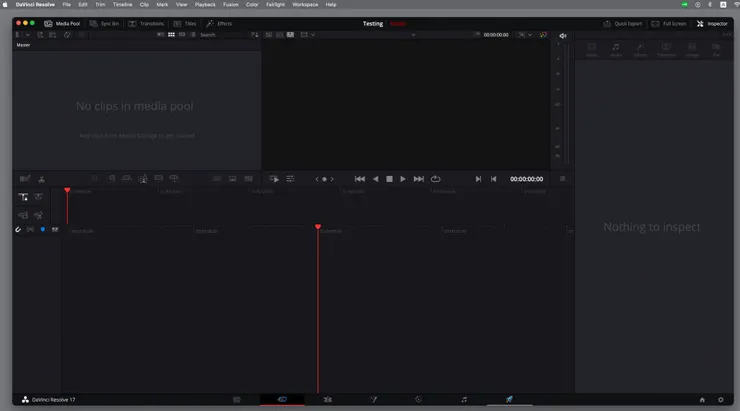Jump to previous marker arrow
The height and width of the screenshot is (411, 740).
[317, 179]
